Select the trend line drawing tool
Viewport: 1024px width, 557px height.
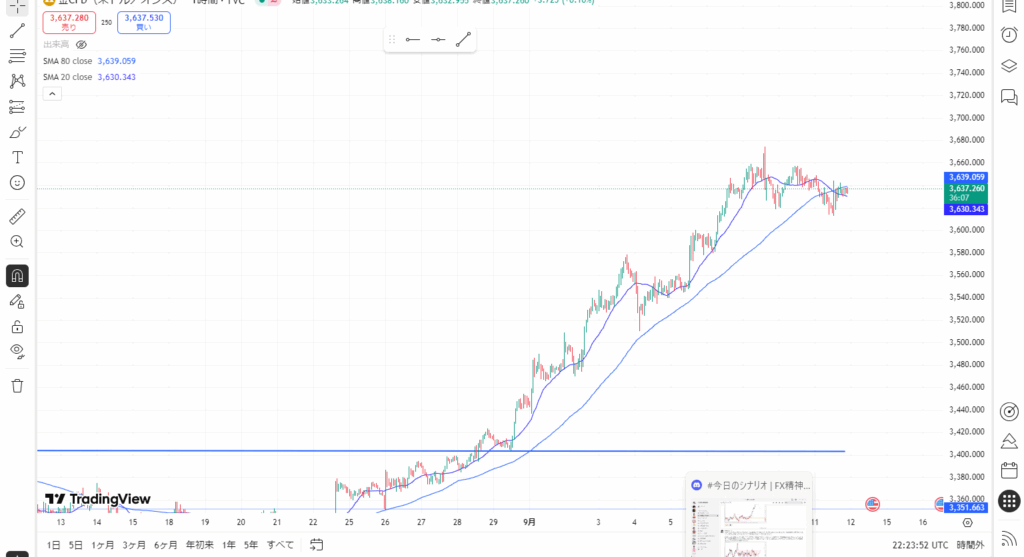coord(17,31)
